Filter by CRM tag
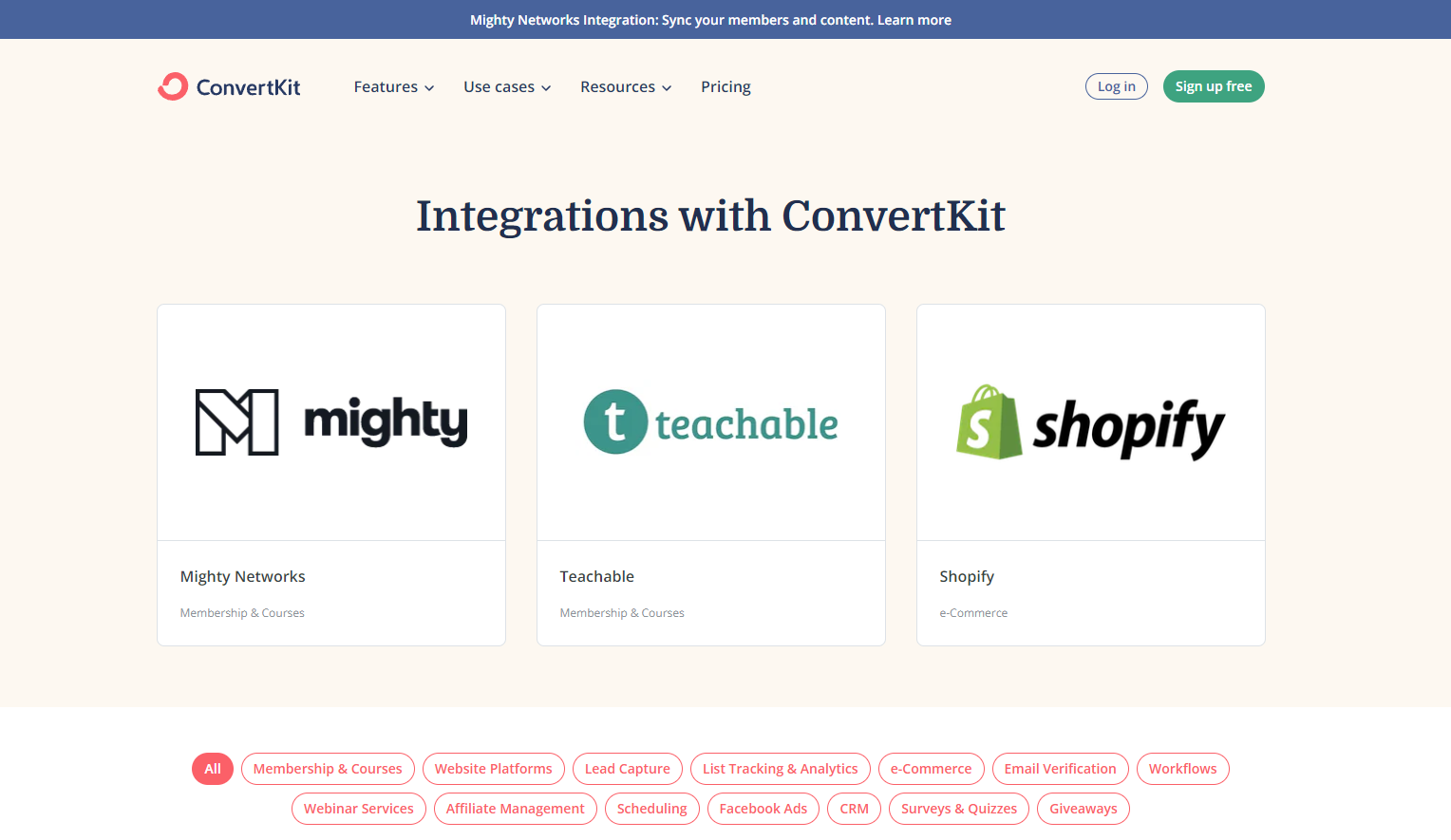The image size is (1451, 840). click(x=855, y=809)
